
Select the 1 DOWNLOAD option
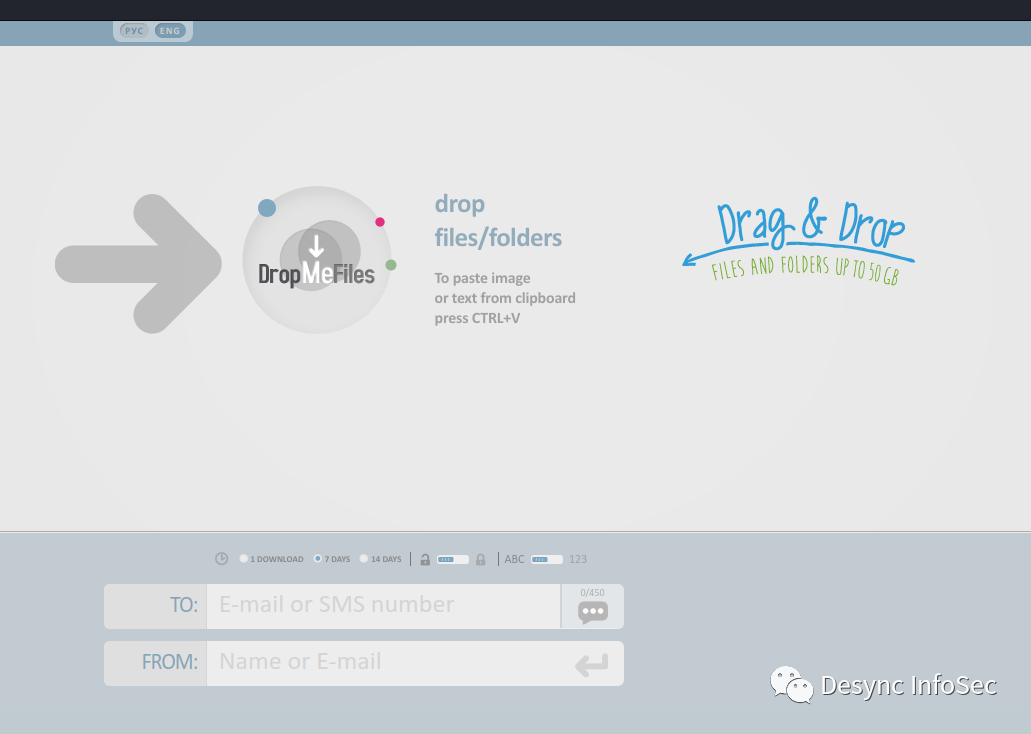point(272,559)
